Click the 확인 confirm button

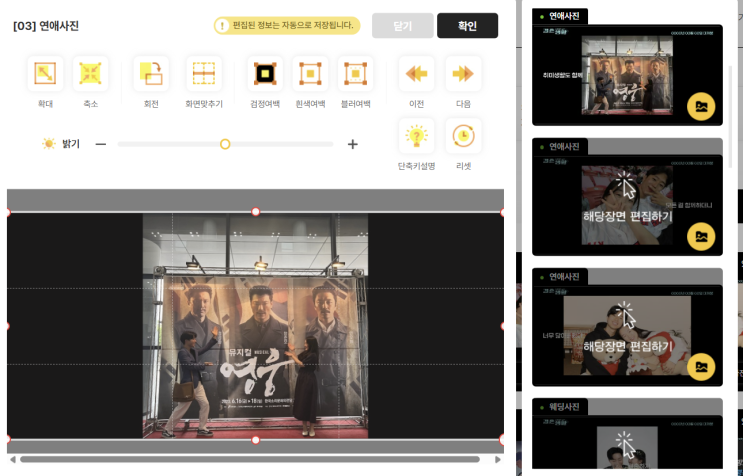467,26
